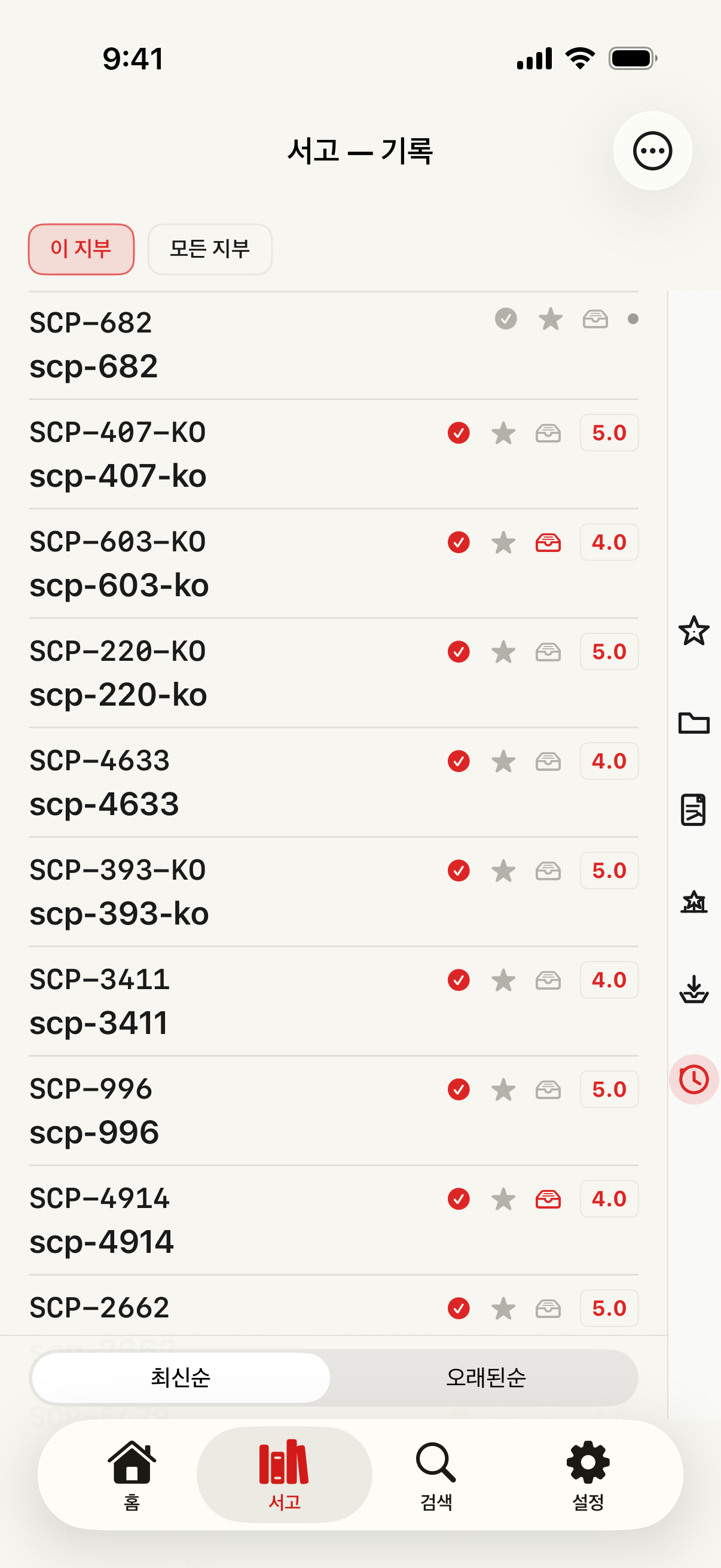The width and height of the screenshot is (721, 1568).
Task: Open the 설정 settings tab
Action: coord(588,1475)
